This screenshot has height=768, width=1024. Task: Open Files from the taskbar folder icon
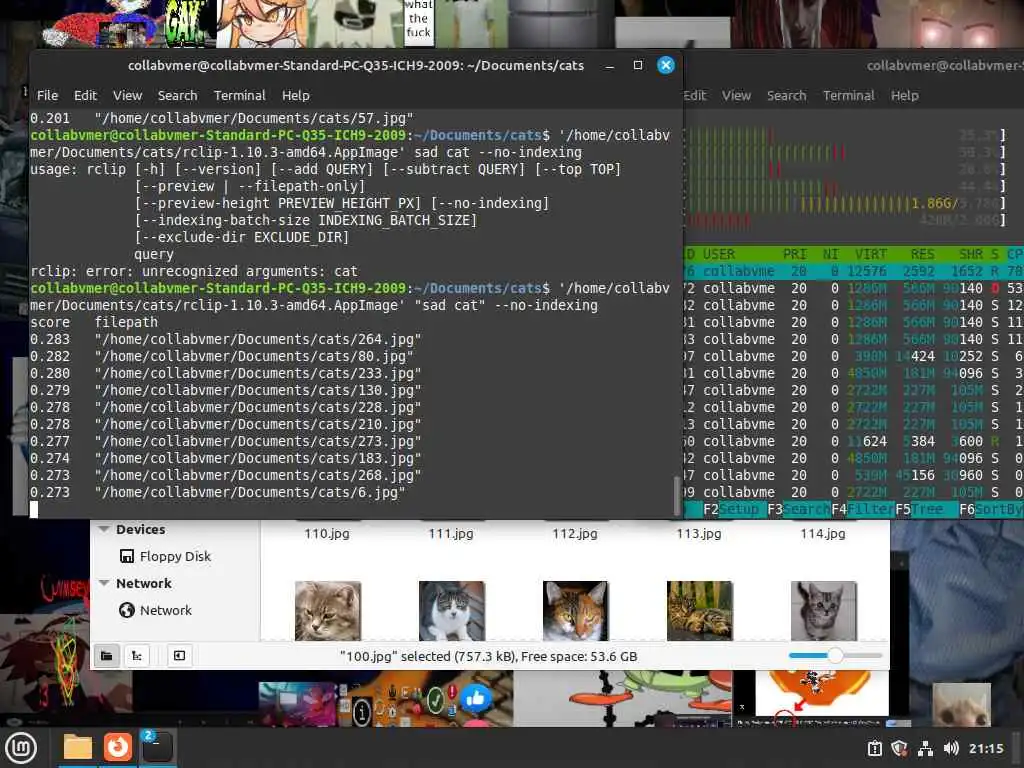coord(78,747)
